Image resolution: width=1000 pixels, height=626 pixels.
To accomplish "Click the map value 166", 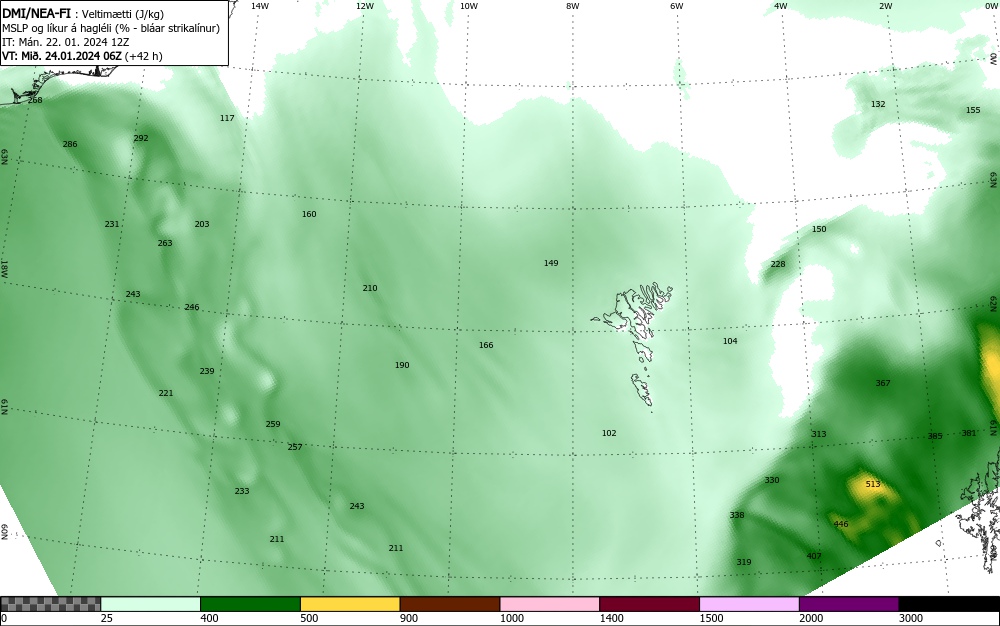I will (x=486, y=345).
